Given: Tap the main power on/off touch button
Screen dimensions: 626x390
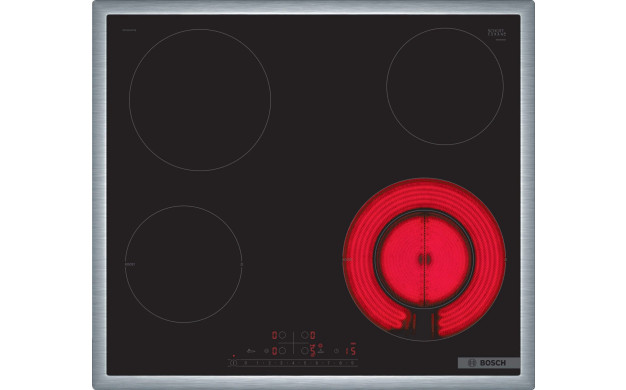Looking at the screenshot, I should (234, 363).
